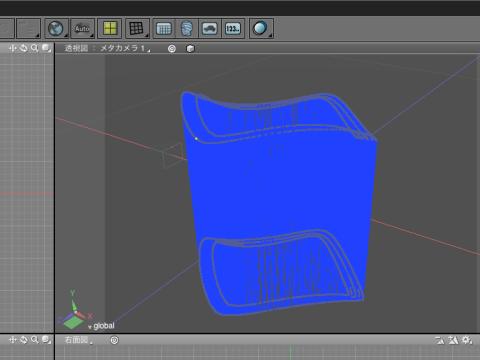Open the 透視図 view type dropdown

pyautogui.click(x=76, y=48)
